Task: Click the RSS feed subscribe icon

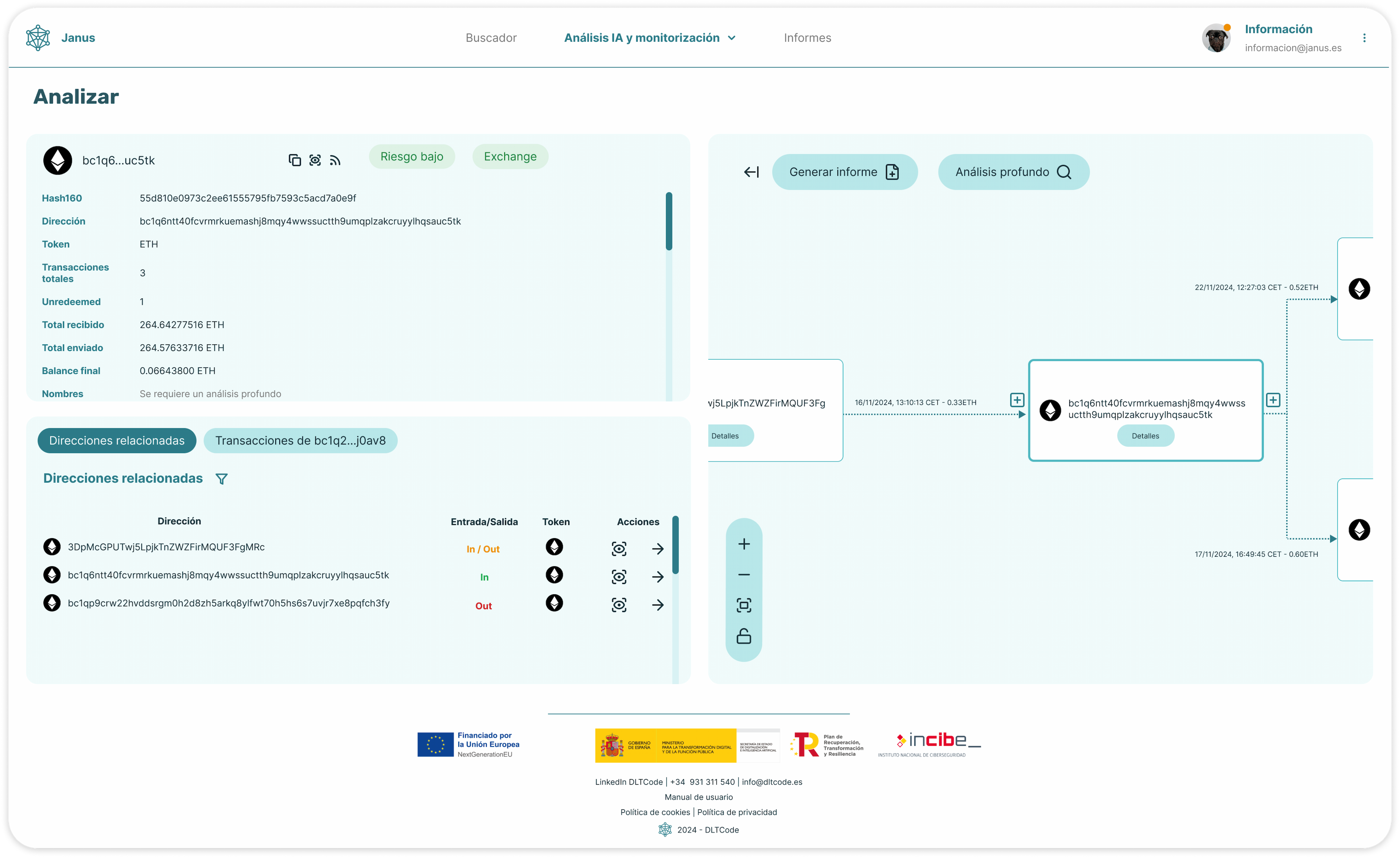Action: coord(335,161)
